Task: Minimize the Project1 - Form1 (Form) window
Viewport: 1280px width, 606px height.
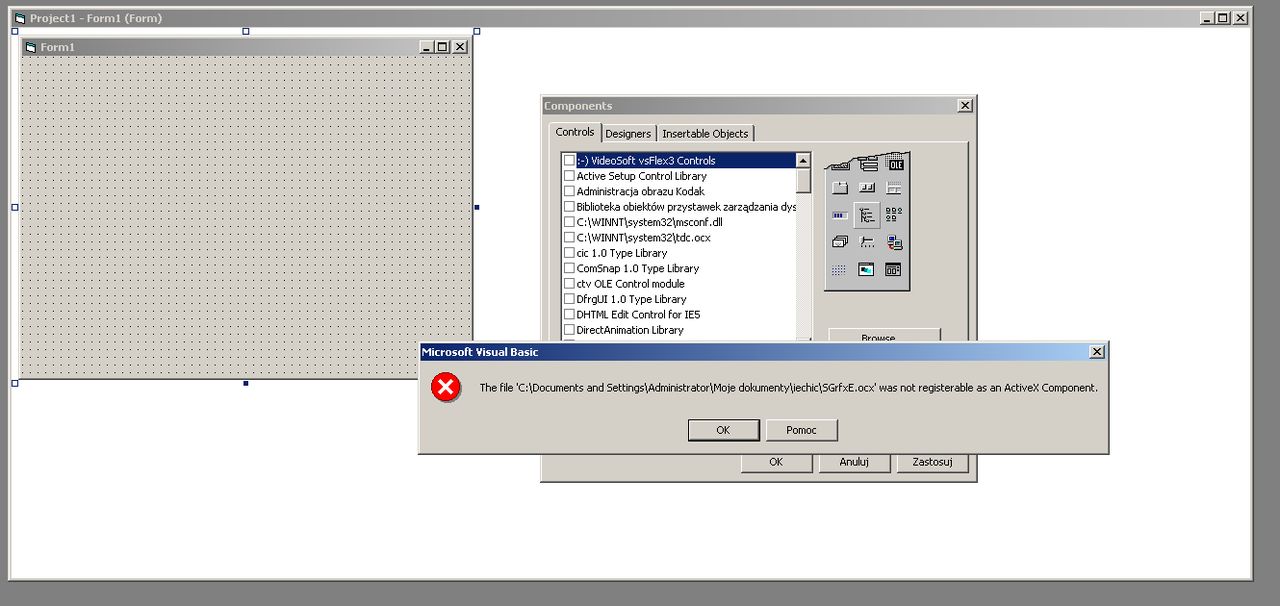Action: click(x=1206, y=18)
